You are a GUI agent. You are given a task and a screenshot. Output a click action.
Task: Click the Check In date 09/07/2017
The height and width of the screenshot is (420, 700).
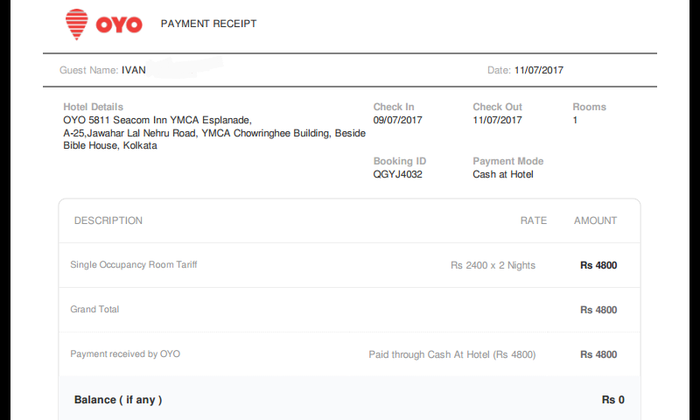coord(398,120)
